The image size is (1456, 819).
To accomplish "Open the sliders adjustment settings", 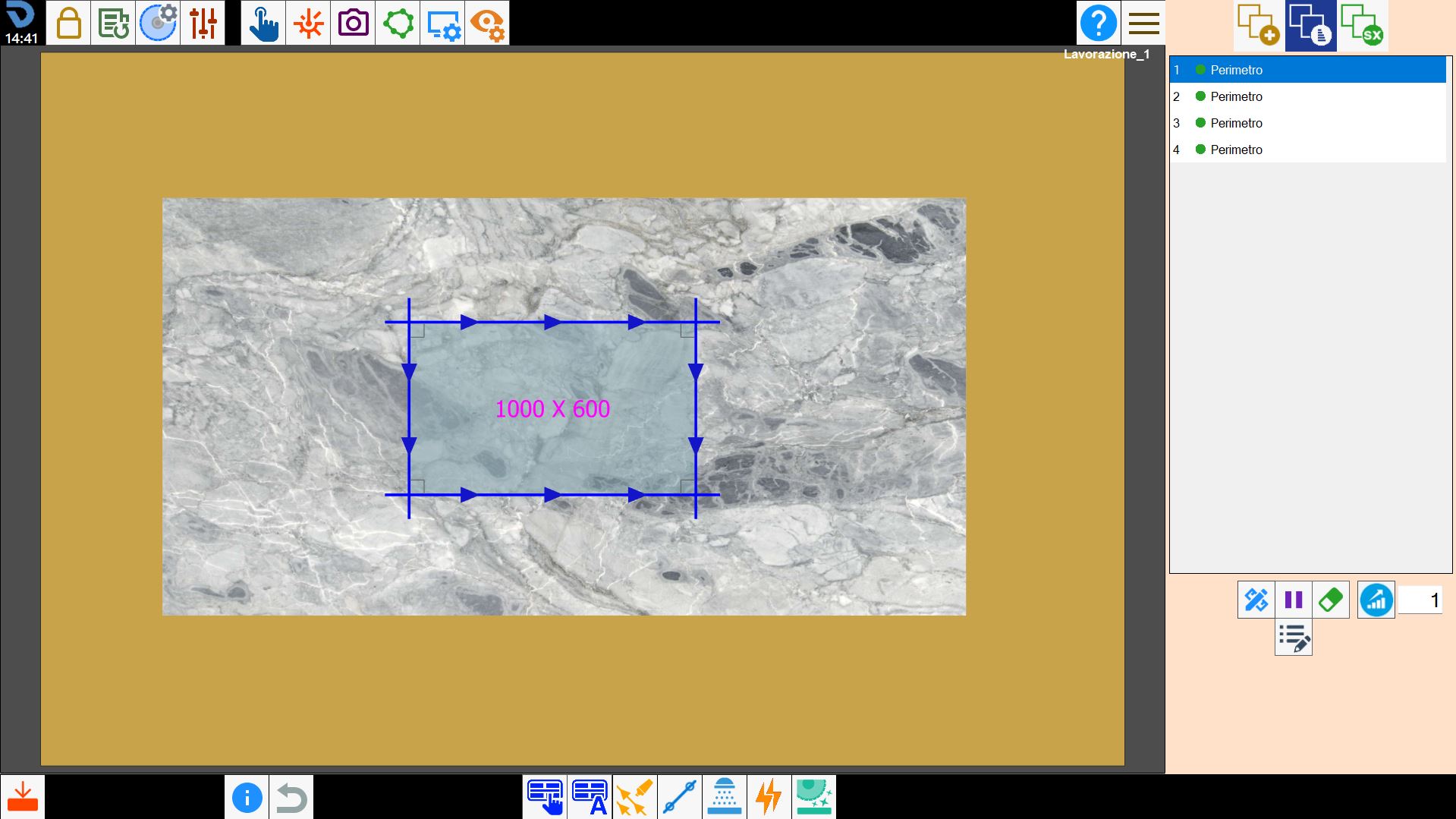I will click(203, 23).
